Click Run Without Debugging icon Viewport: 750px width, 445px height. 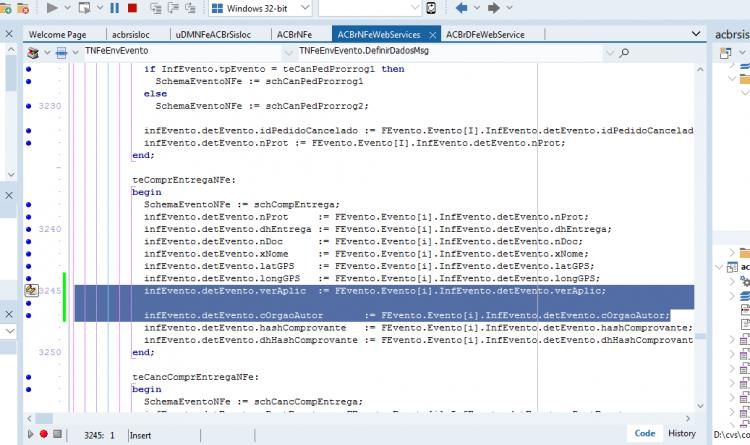[x=84, y=8]
